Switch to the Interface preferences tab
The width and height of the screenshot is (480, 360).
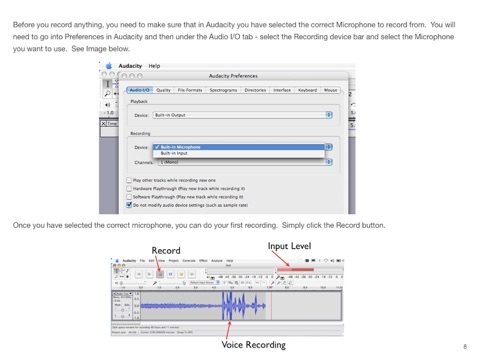[282, 90]
